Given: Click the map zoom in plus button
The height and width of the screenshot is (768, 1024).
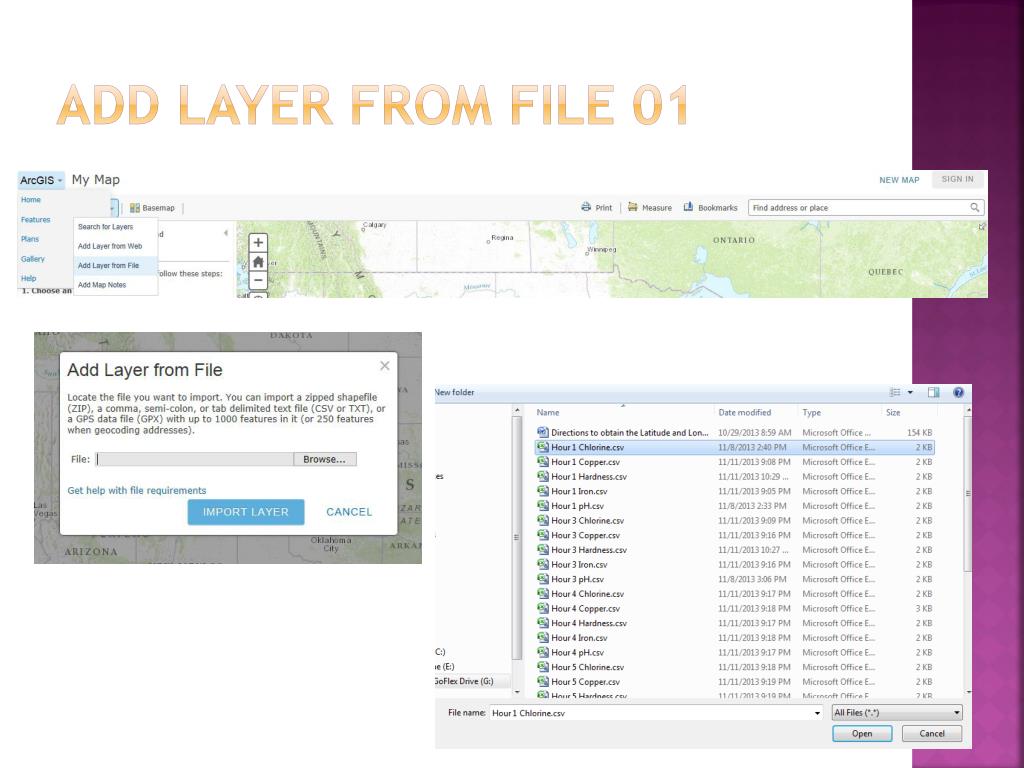Looking at the screenshot, I should (258, 243).
